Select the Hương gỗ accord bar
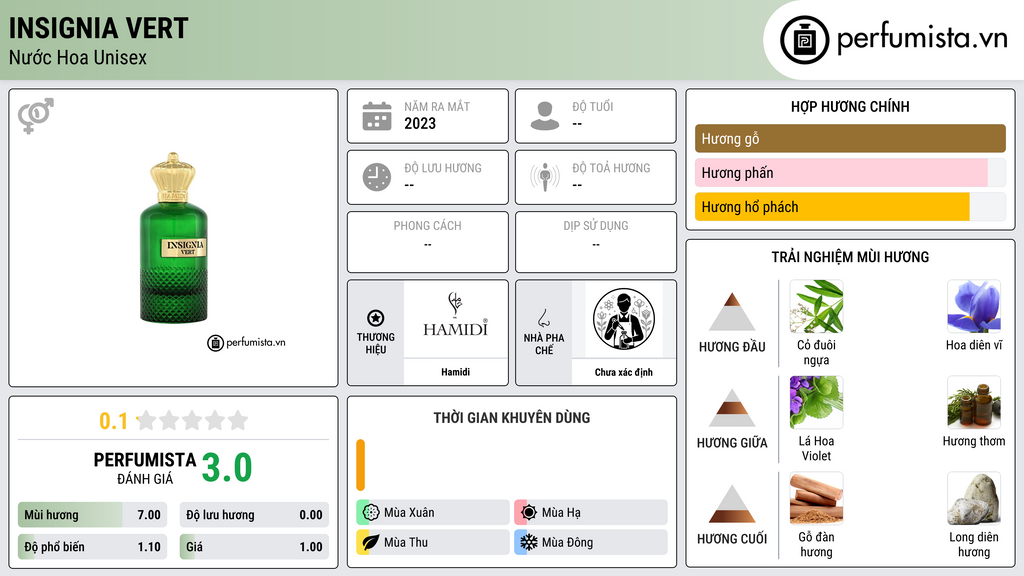The image size is (1024, 576). (850, 138)
